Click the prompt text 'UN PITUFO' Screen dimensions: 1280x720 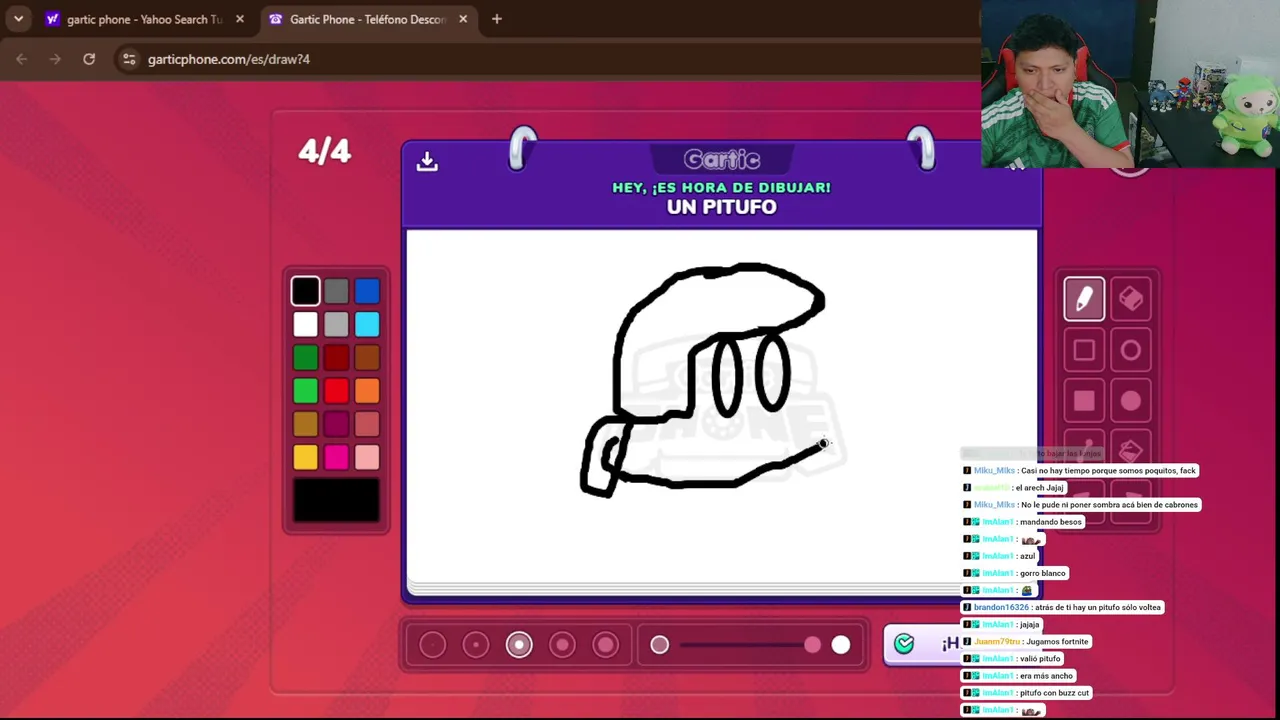722,207
